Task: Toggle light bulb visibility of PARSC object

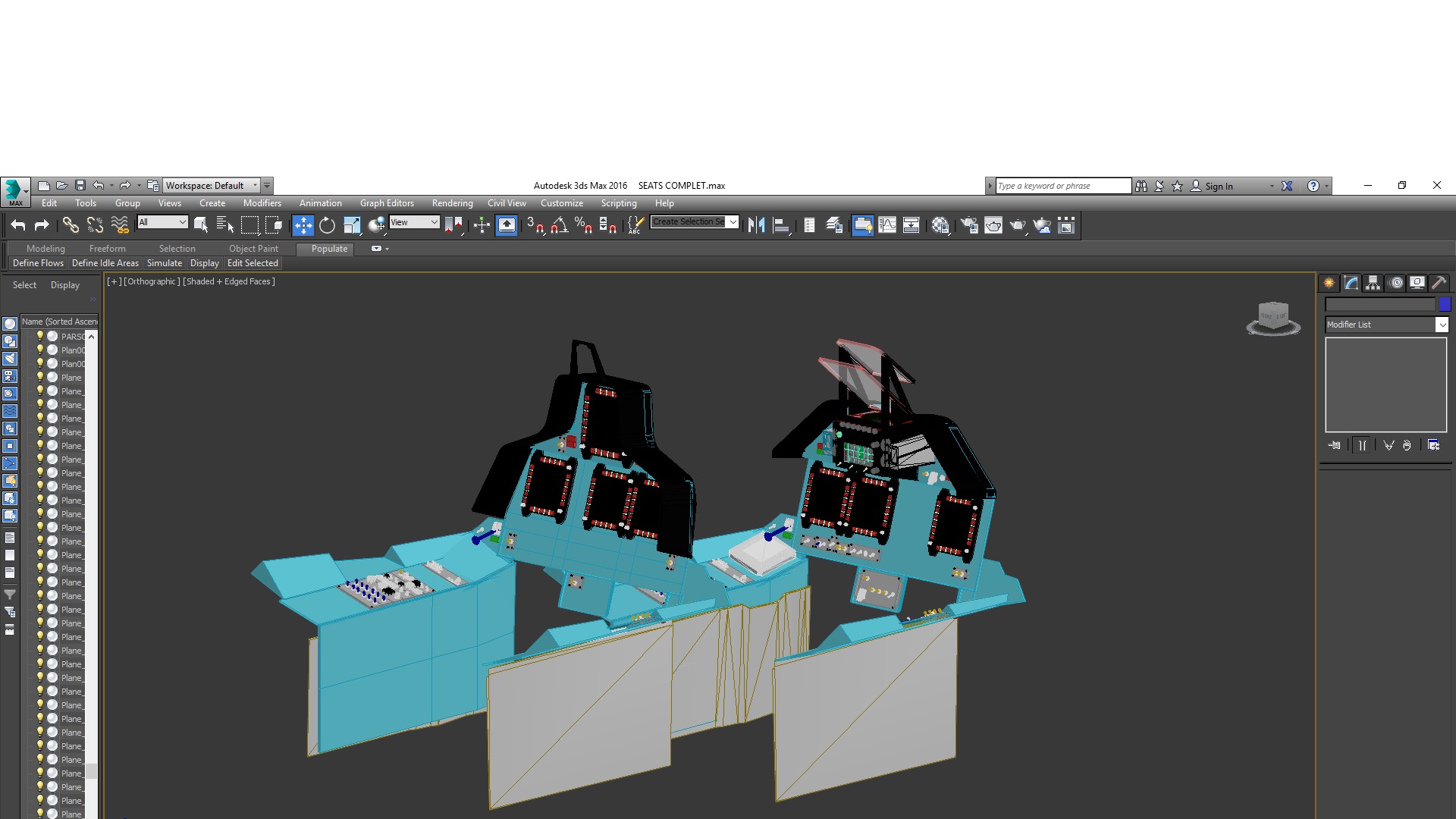Action: 40,336
